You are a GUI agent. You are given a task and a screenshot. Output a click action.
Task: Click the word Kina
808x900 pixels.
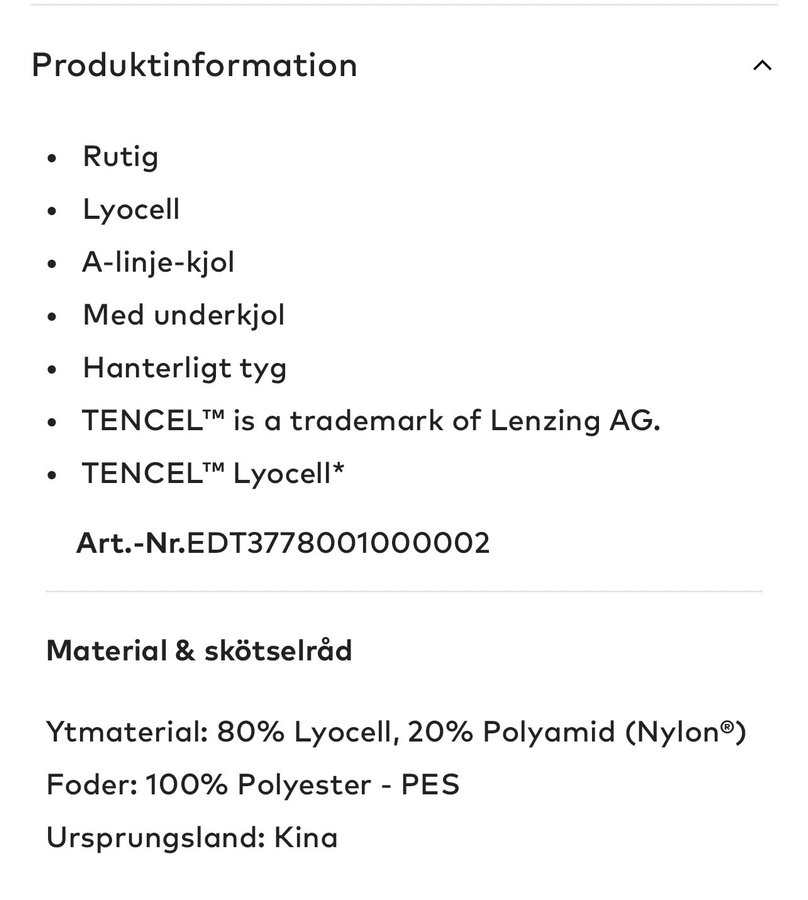coord(306,837)
